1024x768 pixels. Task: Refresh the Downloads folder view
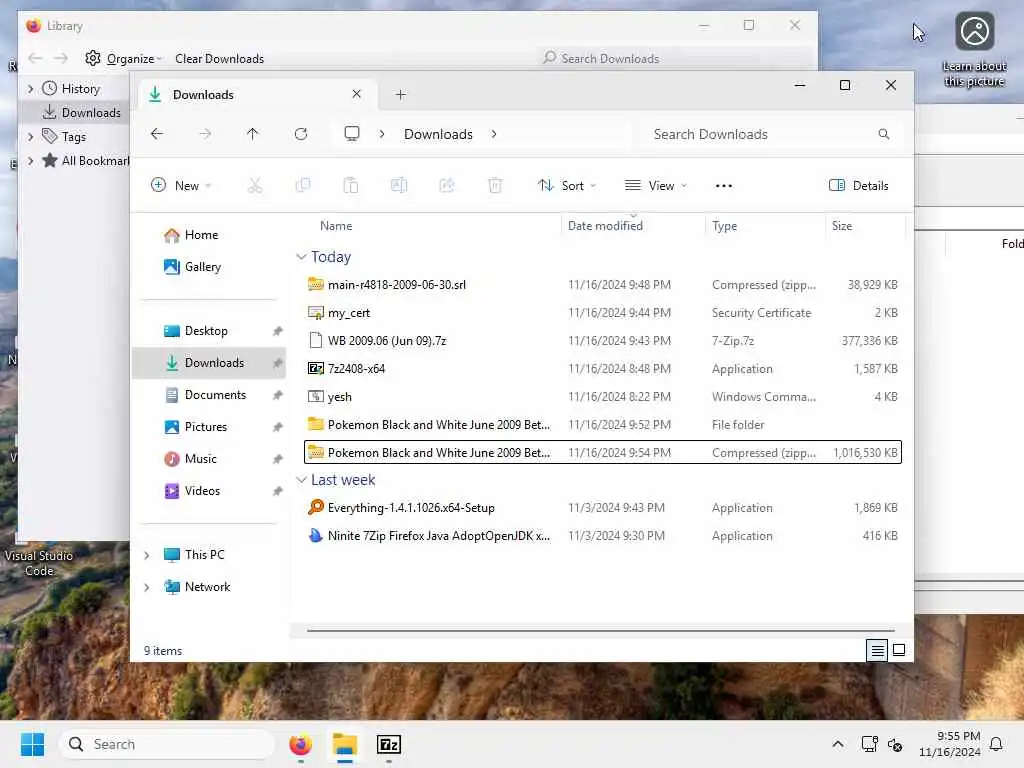pos(300,134)
